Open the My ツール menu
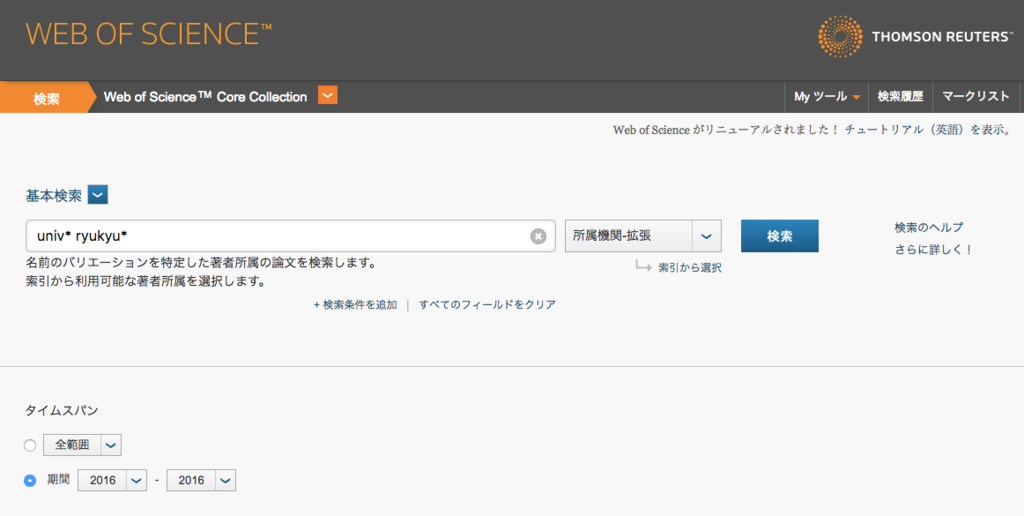 827,97
